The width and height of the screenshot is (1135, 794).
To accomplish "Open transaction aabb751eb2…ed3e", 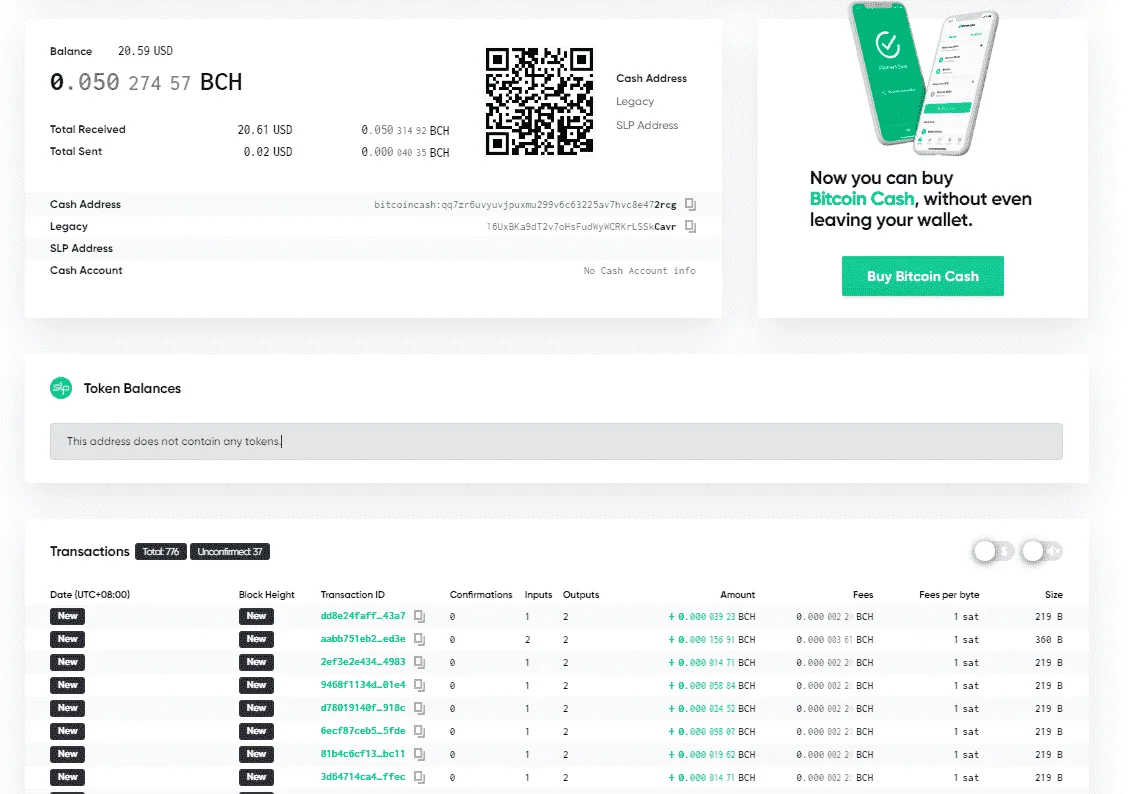I will coord(363,639).
